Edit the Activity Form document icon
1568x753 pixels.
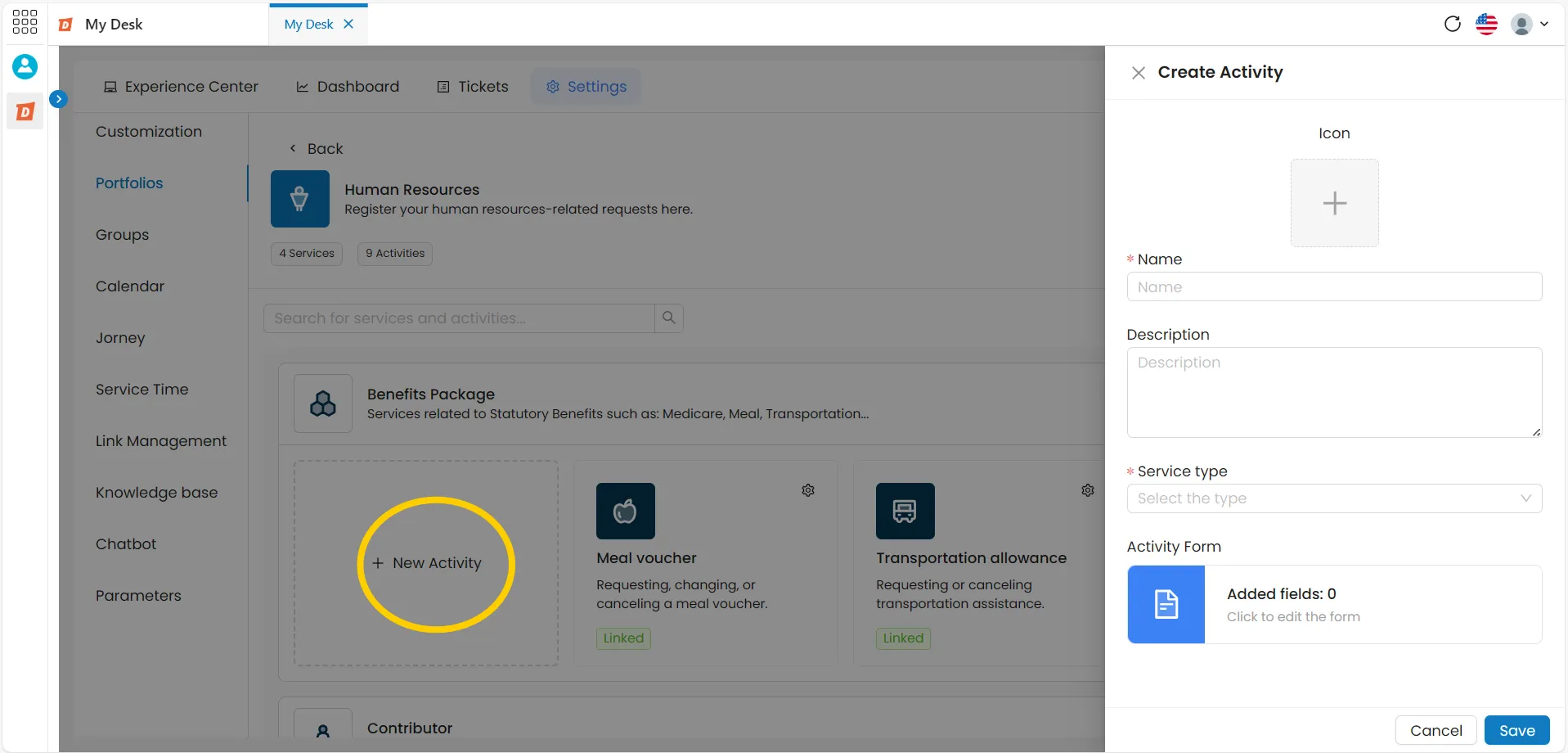(1166, 605)
